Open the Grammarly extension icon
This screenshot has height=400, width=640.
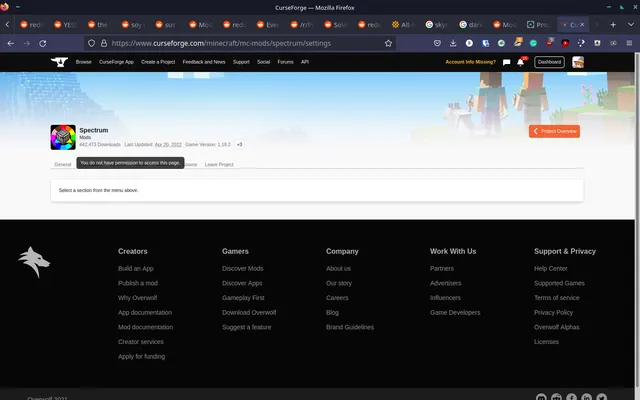tap(533, 43)
